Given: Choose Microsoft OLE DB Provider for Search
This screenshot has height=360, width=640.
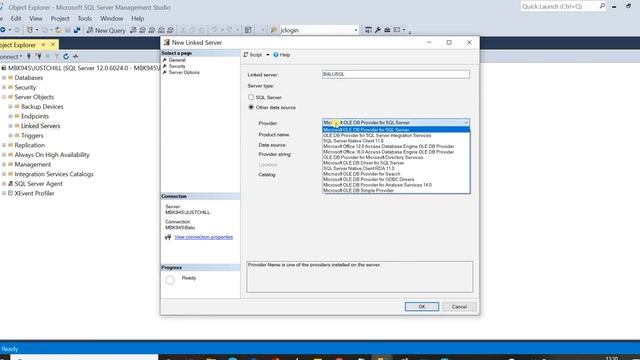Looking at the screenshot, I should click(396, 174).
